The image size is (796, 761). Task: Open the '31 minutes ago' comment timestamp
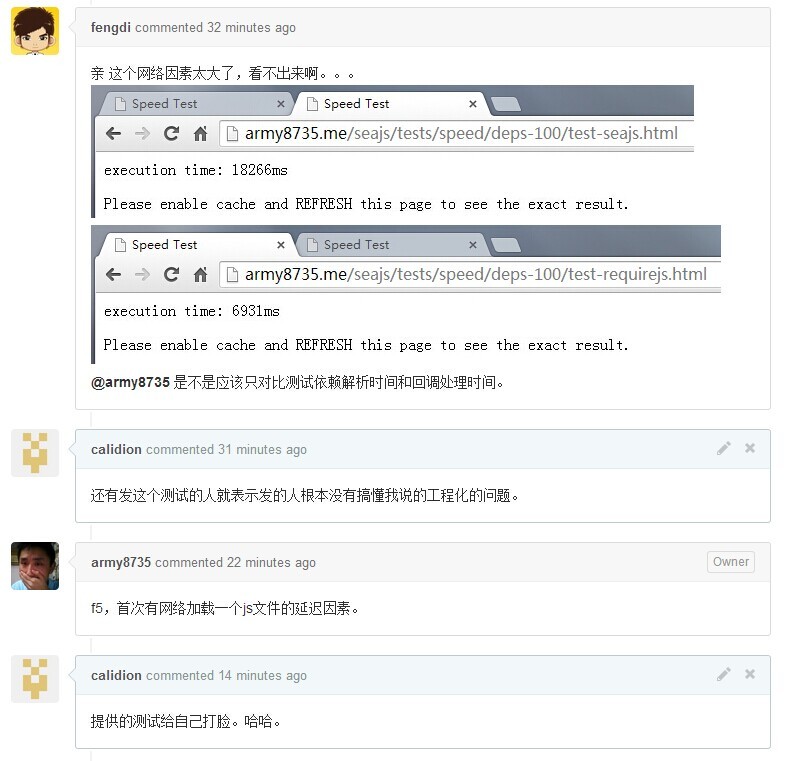[x=262, y=449]
